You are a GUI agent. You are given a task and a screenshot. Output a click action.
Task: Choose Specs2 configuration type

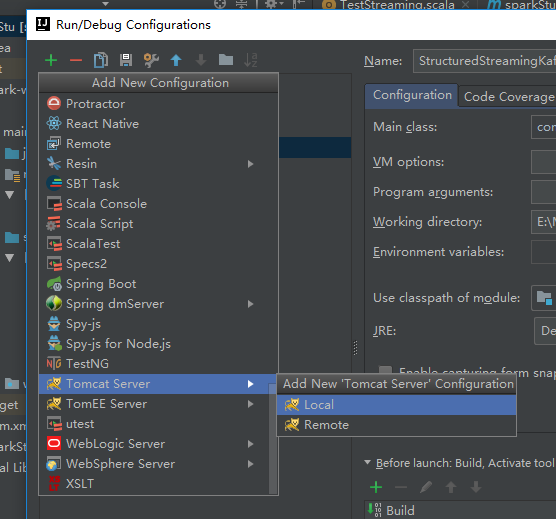pyautogui.click(x=158, y=264)
